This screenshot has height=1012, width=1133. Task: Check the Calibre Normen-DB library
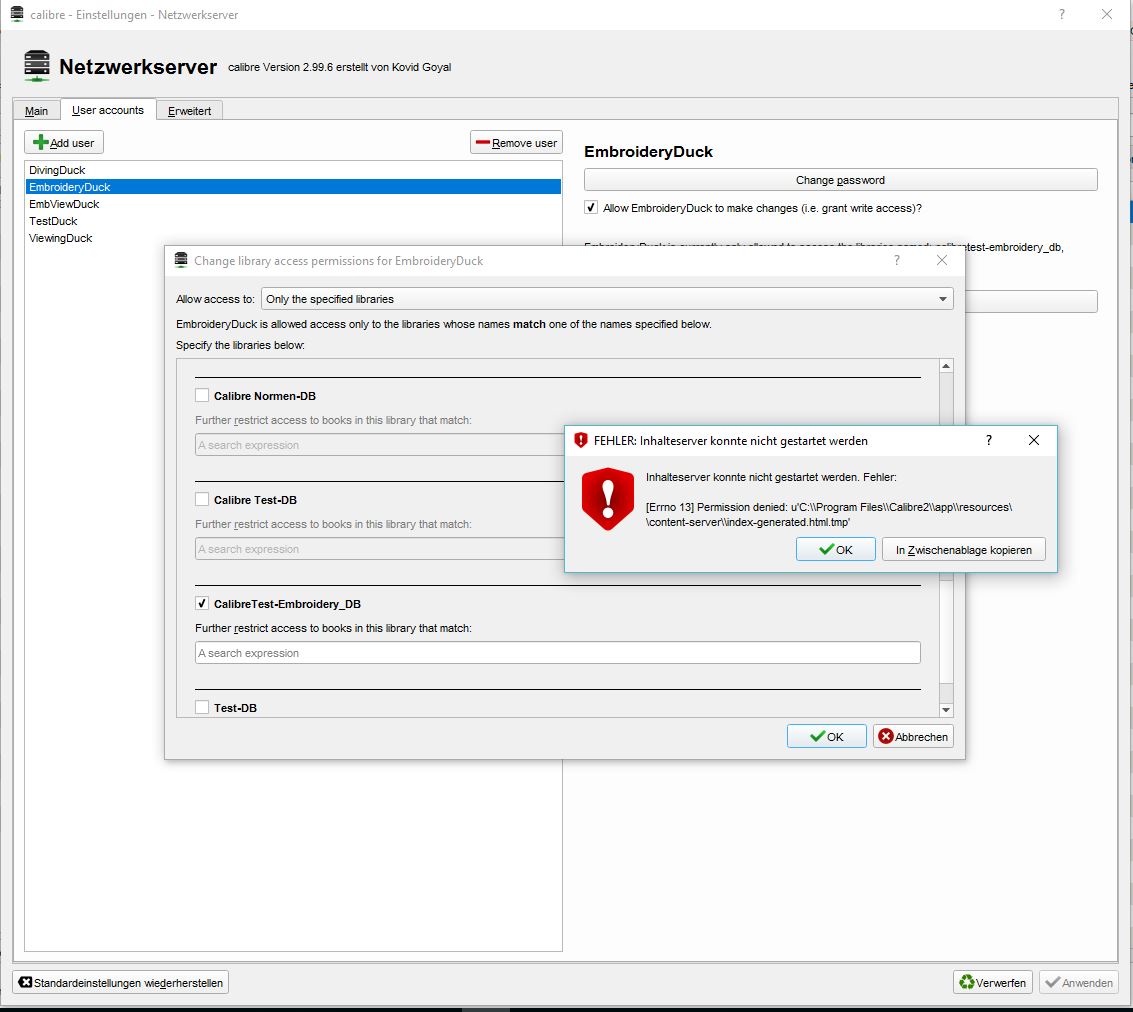[202, 395]
